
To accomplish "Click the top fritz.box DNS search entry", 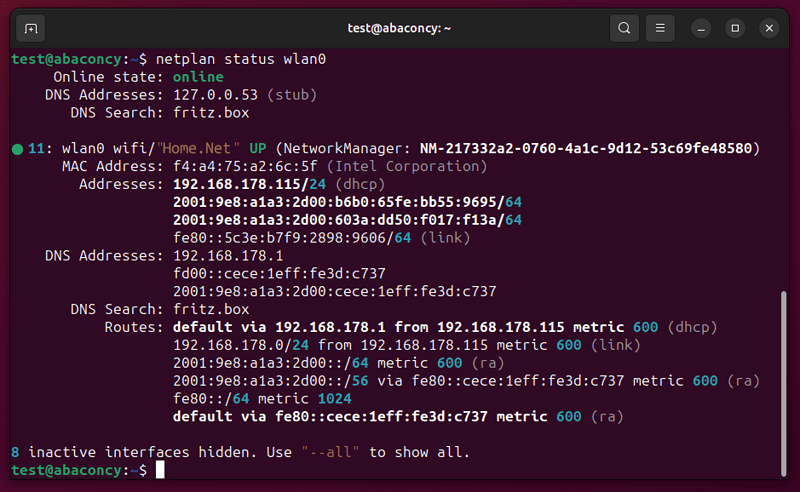I will click(211, 113).
